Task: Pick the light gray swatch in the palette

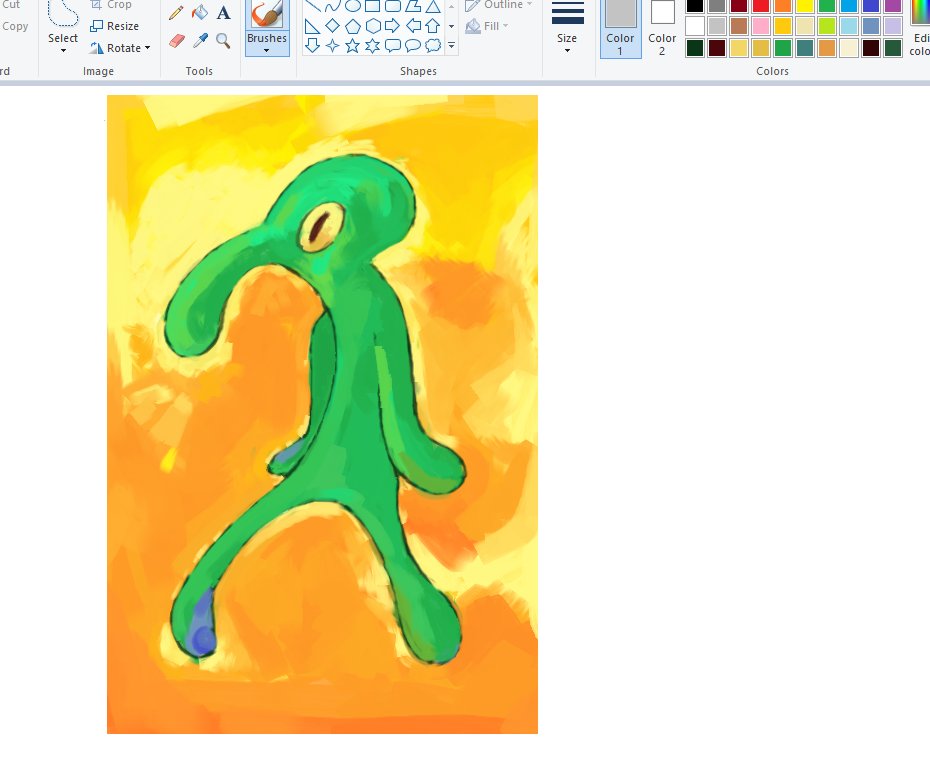Action: point(717,26)
